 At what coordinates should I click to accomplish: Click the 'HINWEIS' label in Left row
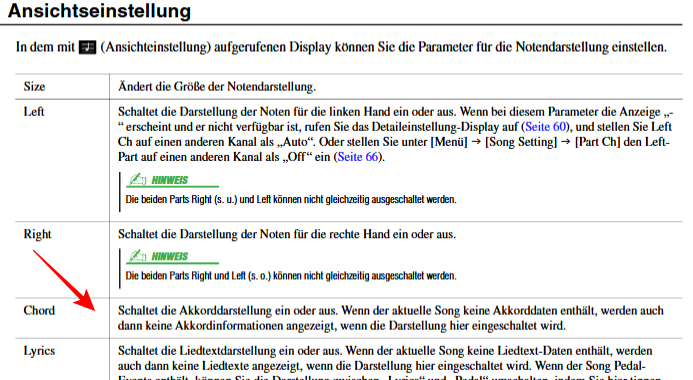170,180
